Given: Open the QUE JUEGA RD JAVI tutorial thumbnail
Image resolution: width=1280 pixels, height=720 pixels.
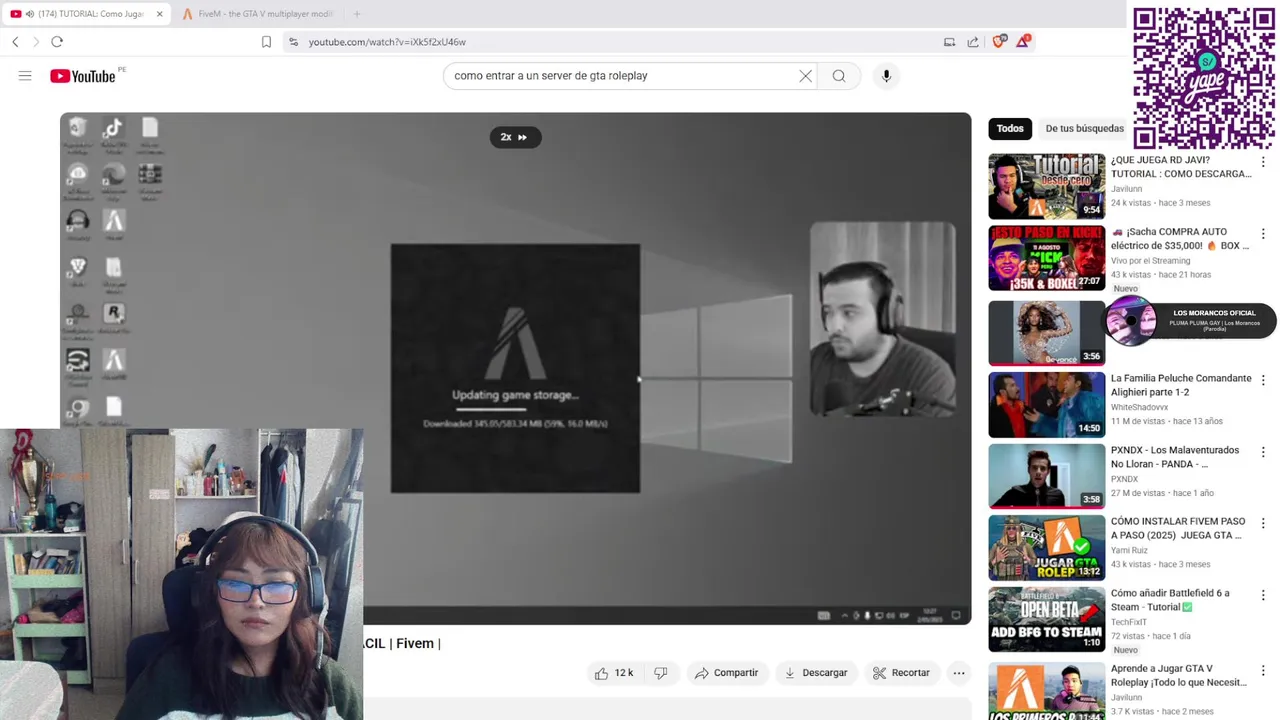Looking at the screenshot, I should pos(1046,186).
